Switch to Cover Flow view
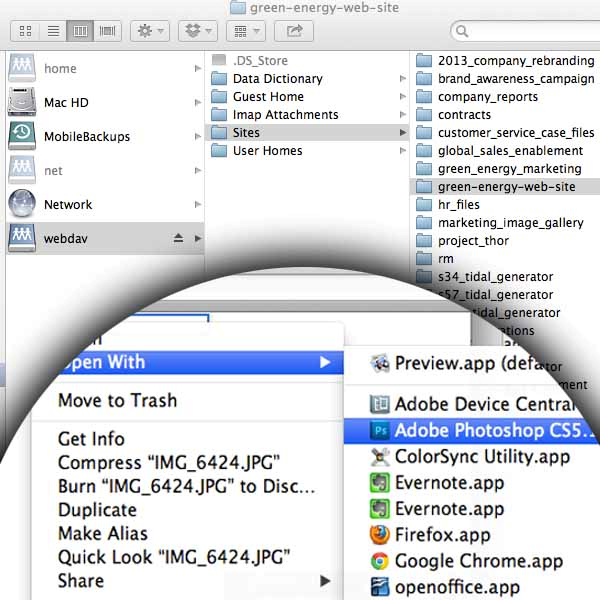This screenshot has width=608, height=604. (x=107, y=31)
